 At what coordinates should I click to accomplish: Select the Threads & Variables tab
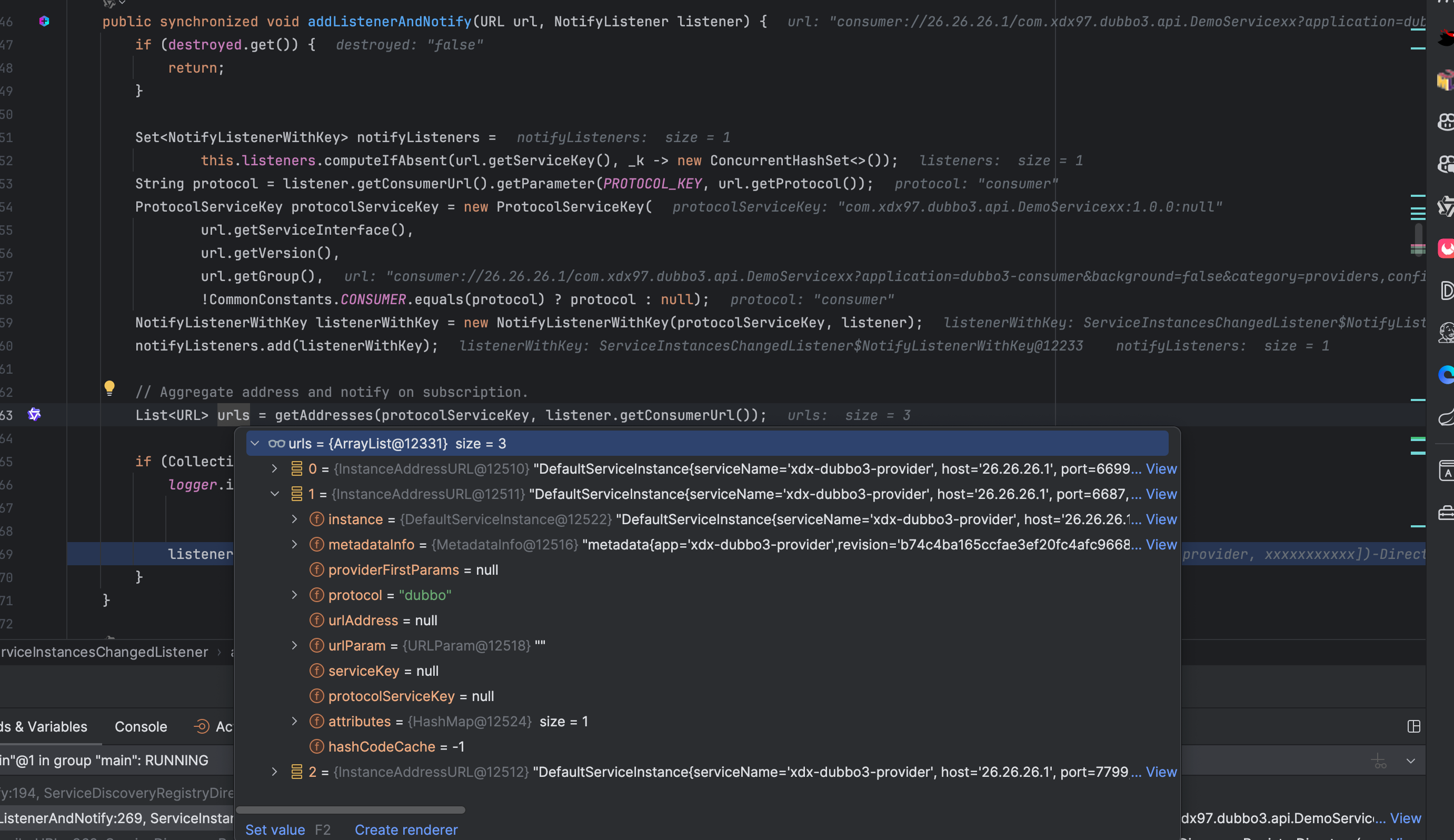44,726
